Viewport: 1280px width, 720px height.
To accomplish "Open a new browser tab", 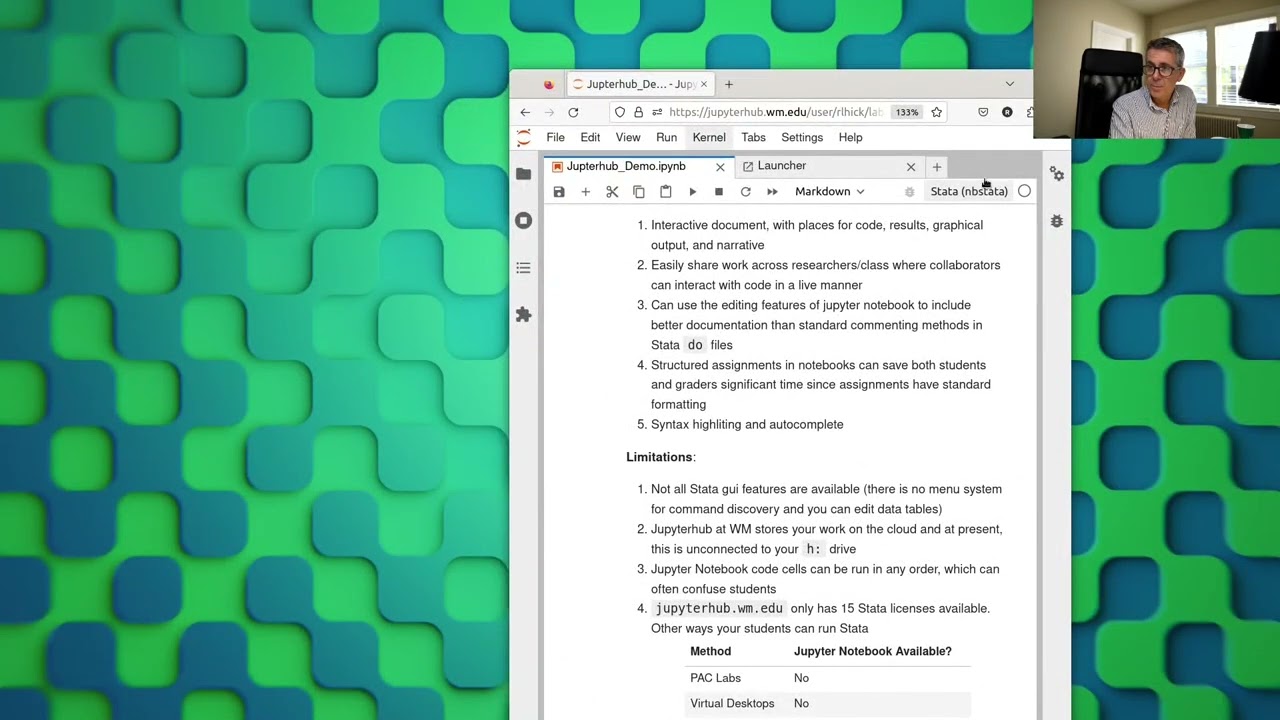I will click(729, 84).
